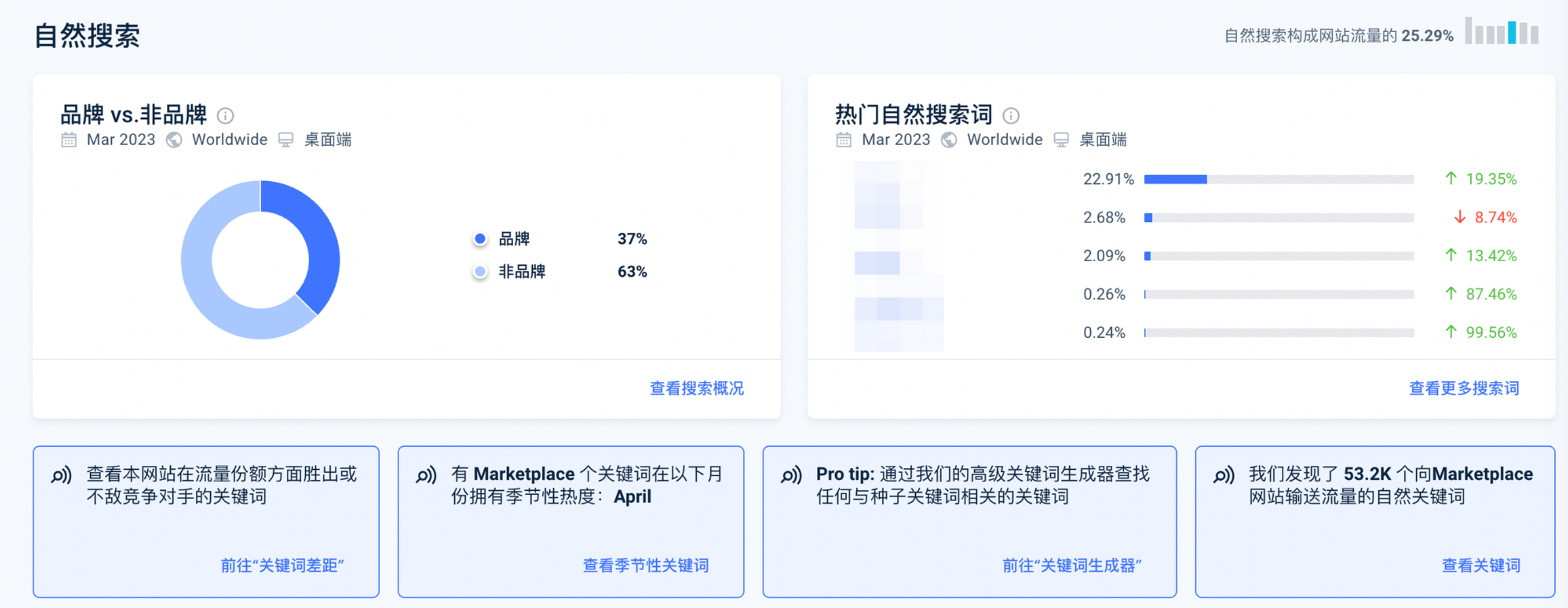Click traffic share mini bar chart at top right

[x=1502, y=31]
